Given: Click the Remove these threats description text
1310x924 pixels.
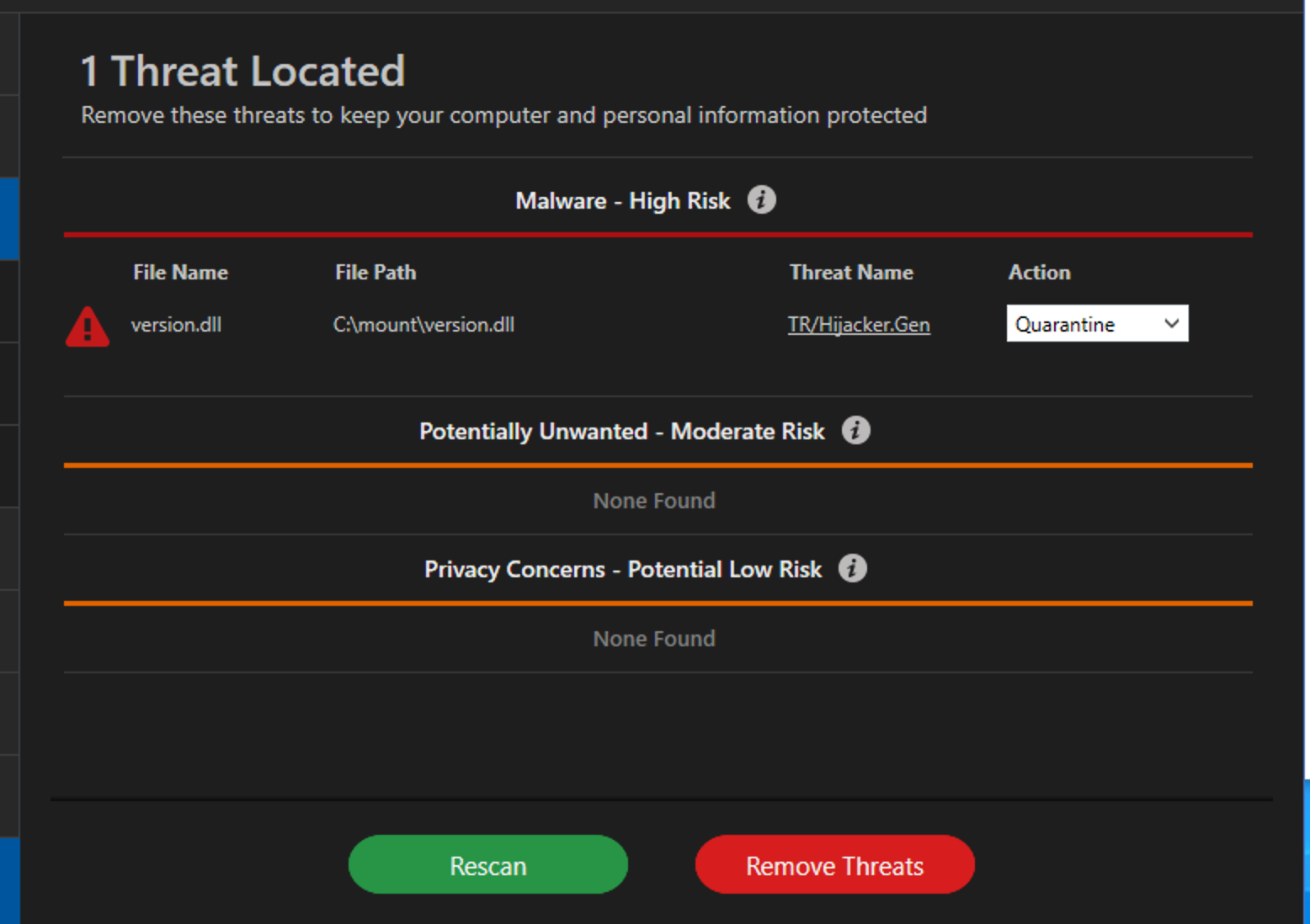Looking at the screenshot, I should (x=503, y=115).
